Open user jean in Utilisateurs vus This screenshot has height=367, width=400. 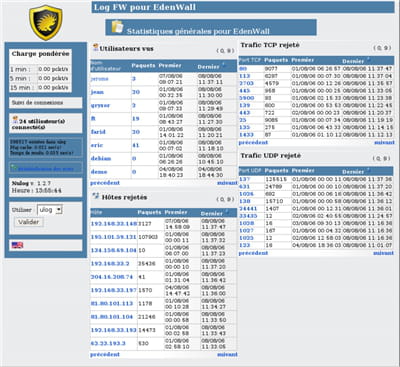coord(97,92)
